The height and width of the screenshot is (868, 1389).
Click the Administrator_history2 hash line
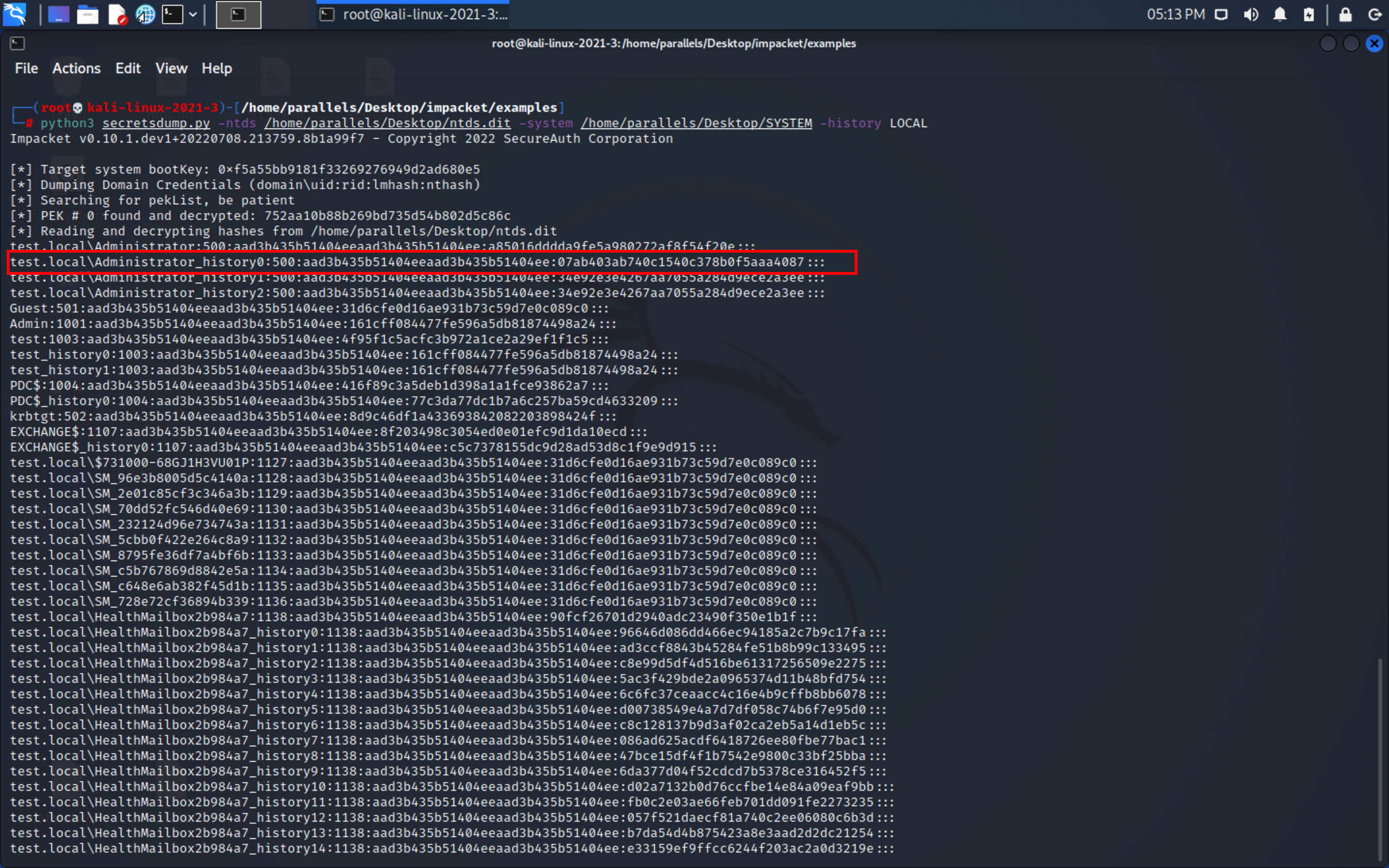coord(417,293)
